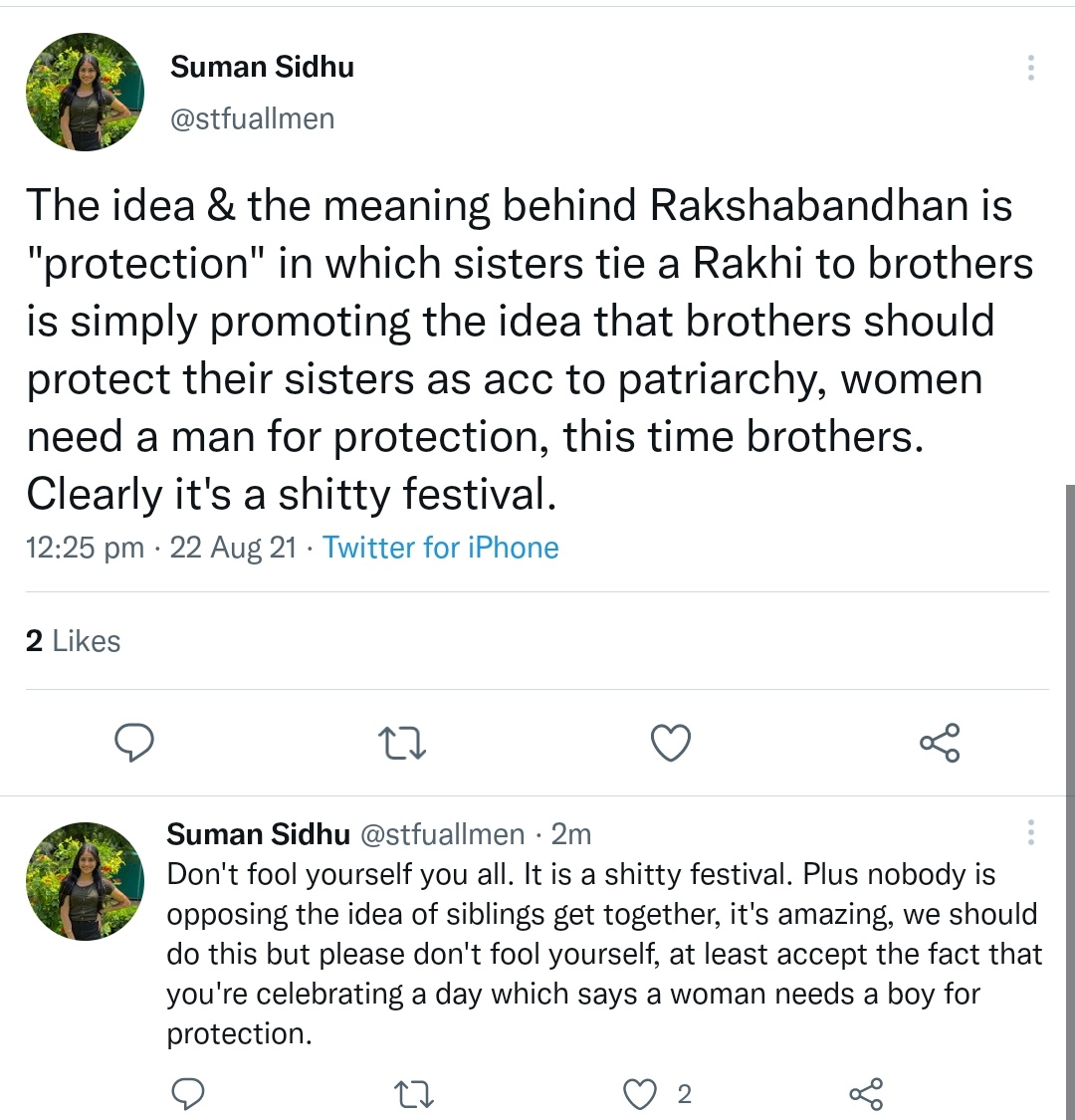Open three-dot menu on reply tweet
The width and height of the screenshot is (1075, 1120).
(1030, 832)
